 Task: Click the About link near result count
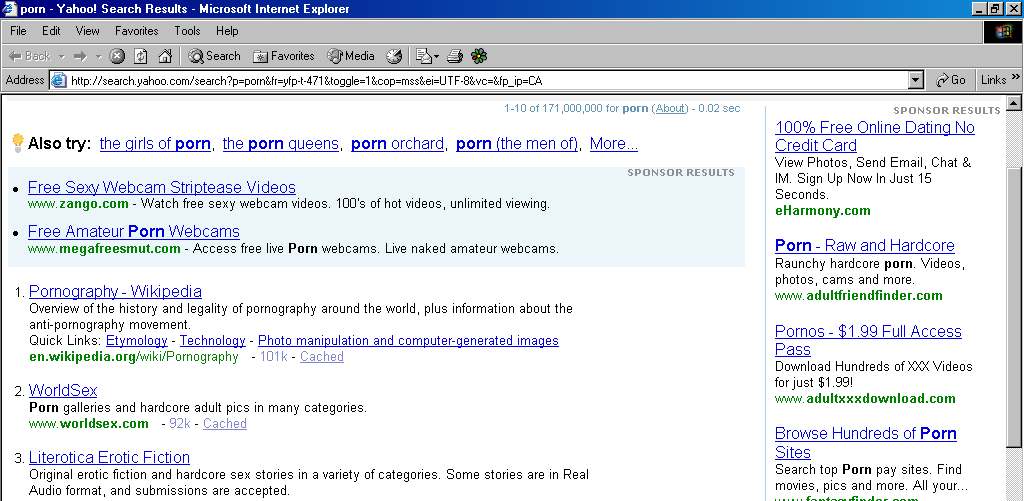pyautogui.click(x=671, y=108)
